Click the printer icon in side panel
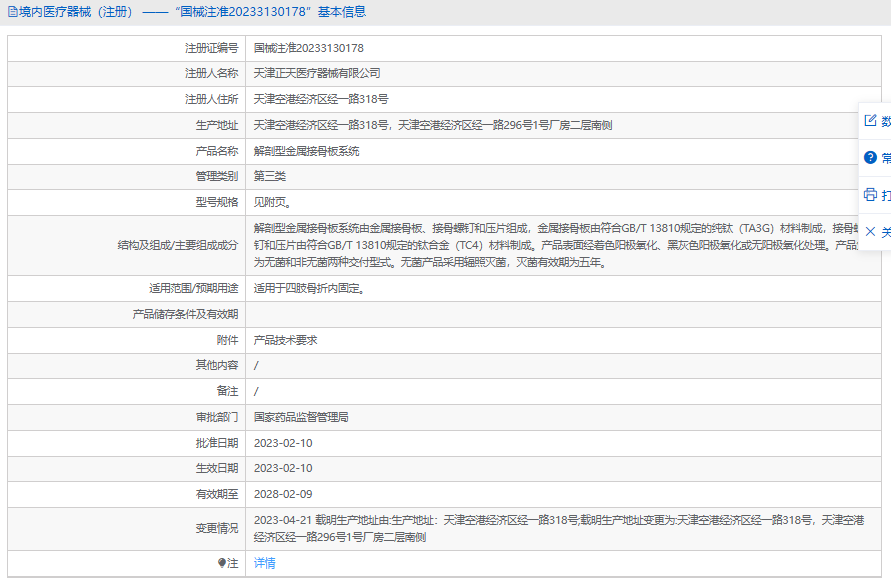Screen dimensions: 891x580 coord(870,194)
